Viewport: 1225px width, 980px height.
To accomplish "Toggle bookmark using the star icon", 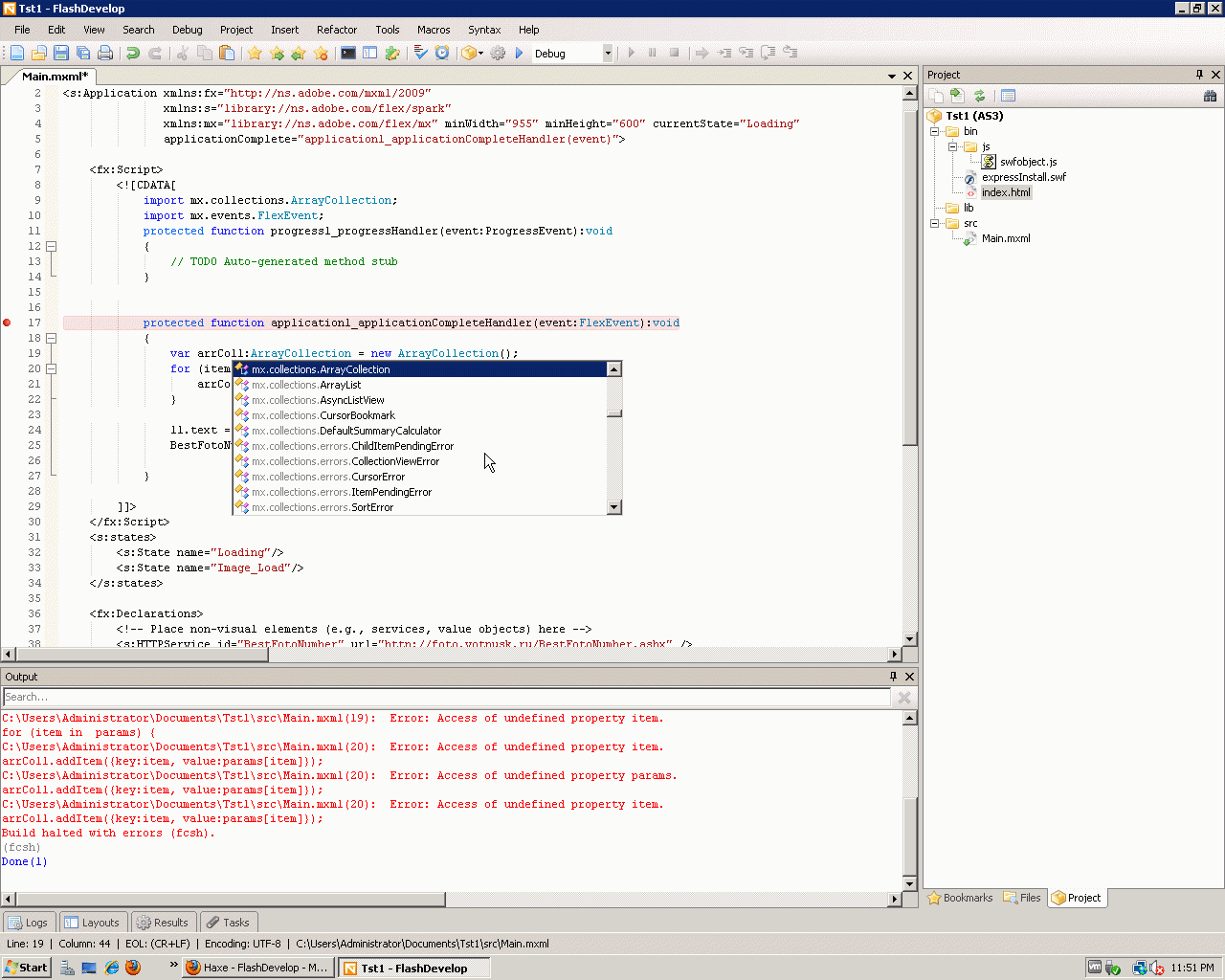I will [x=255, y=54].
